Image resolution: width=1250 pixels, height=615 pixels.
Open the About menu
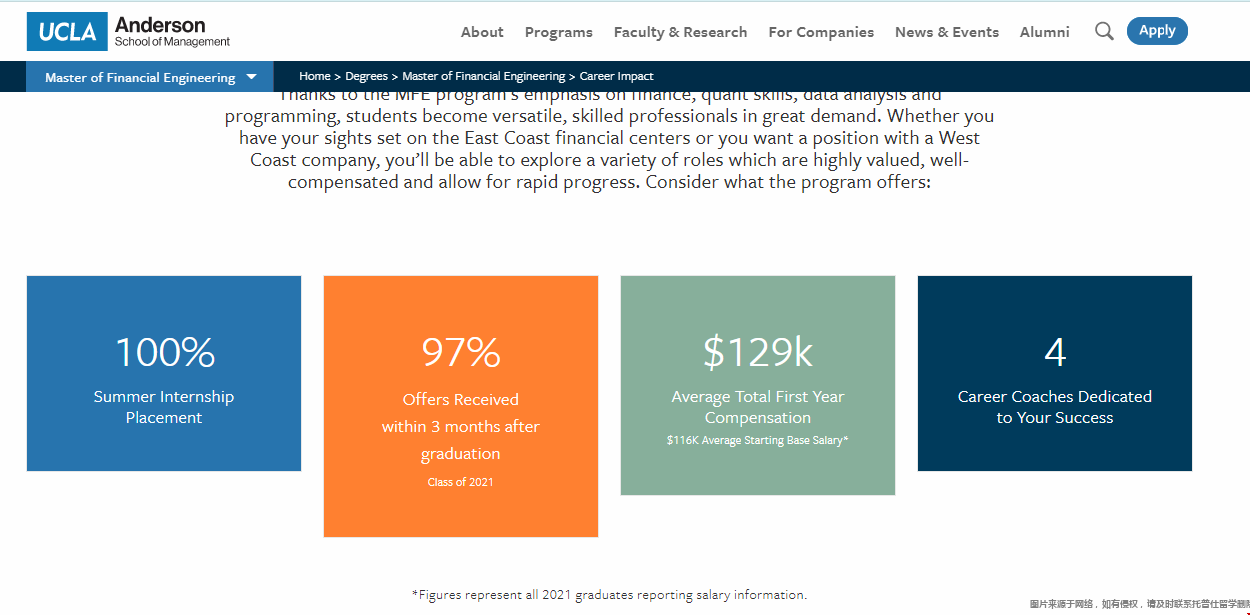(x=482, y=32)
